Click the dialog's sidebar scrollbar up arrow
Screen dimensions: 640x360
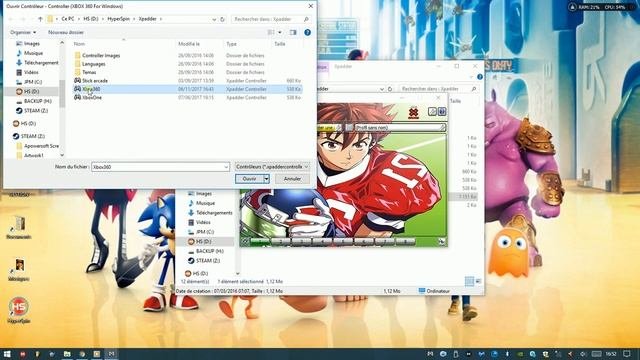tap(62, 42)
